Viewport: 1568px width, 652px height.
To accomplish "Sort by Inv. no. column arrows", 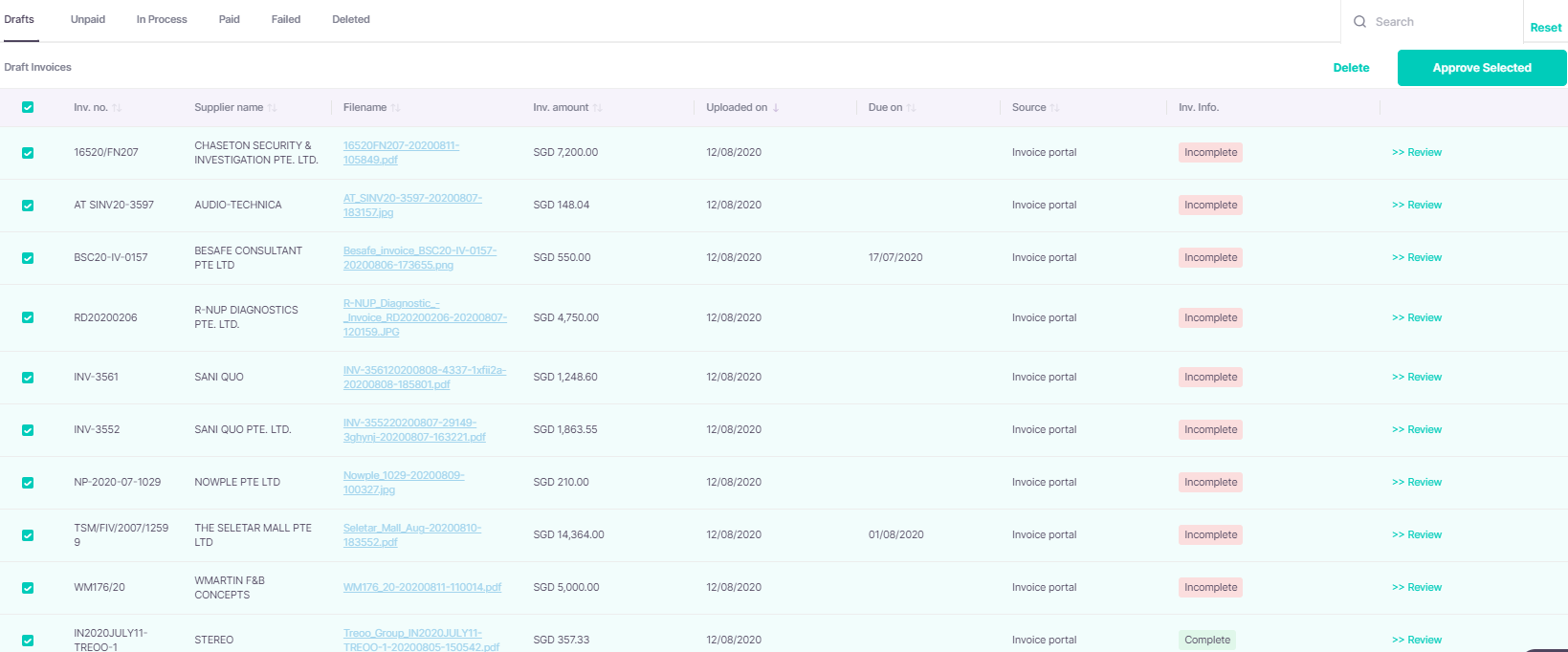I will [x=117, y=108].
